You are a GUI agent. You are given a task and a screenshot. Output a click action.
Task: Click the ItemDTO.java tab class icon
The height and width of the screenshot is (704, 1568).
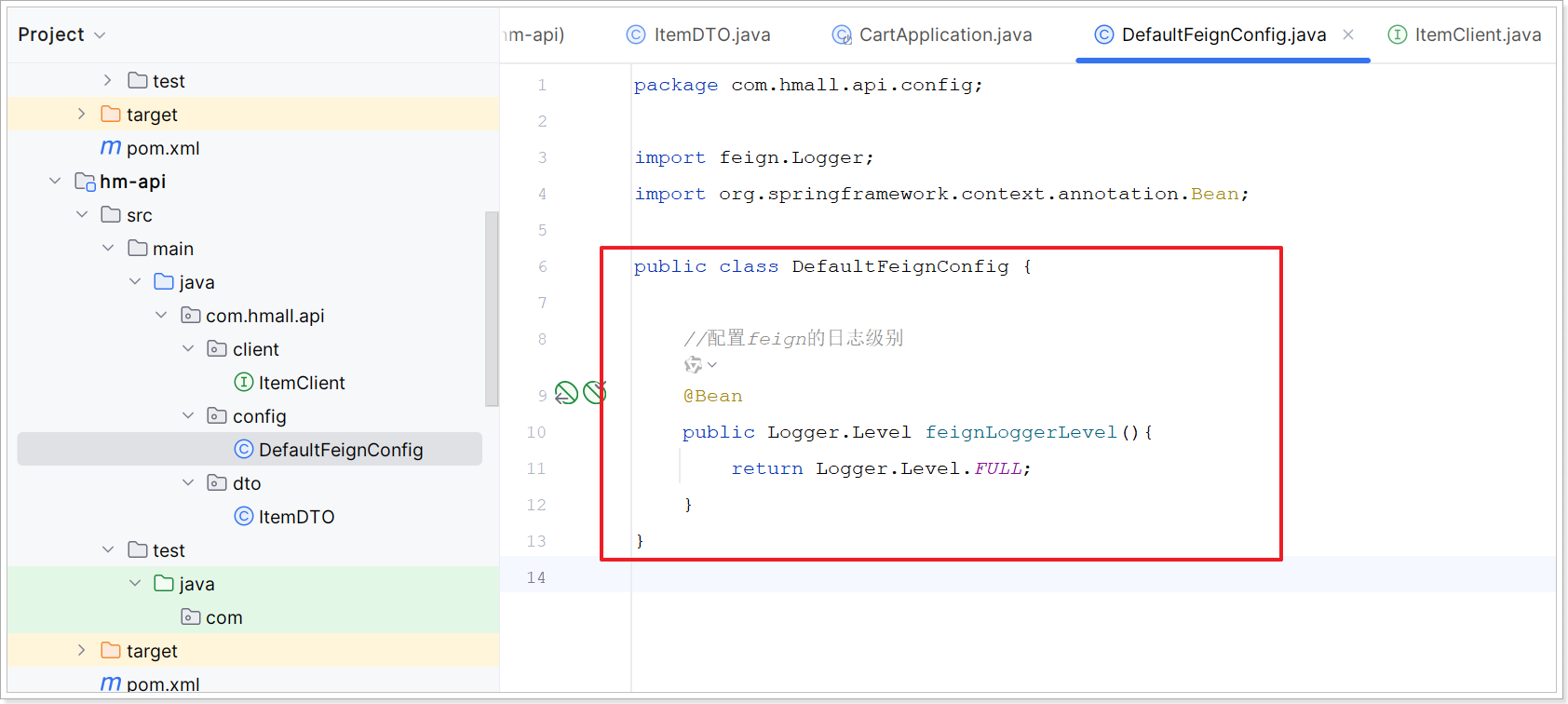pos(636,34)
